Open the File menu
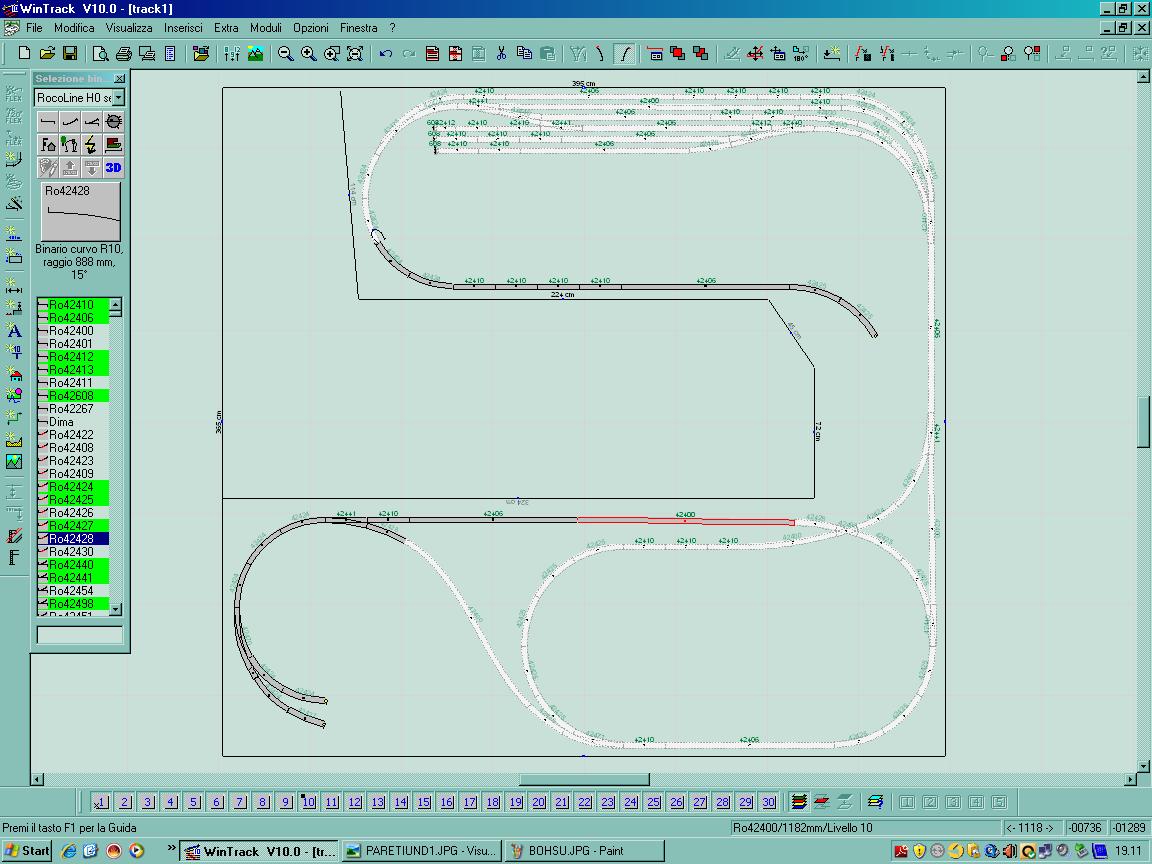Viewport: 1152px width, 864px height. pos(35,28)
